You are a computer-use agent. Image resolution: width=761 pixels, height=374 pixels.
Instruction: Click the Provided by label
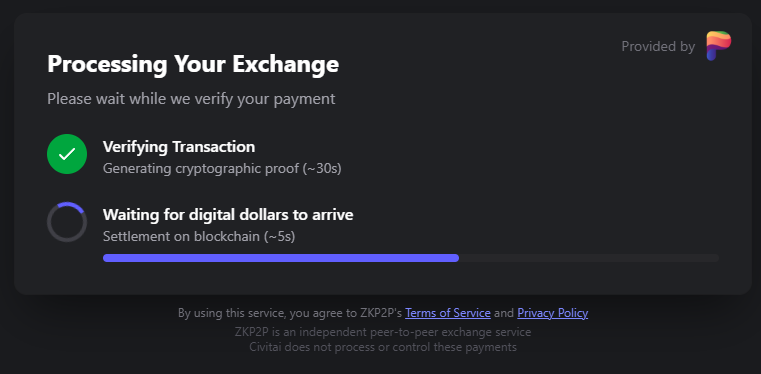(x=658, y=47)
